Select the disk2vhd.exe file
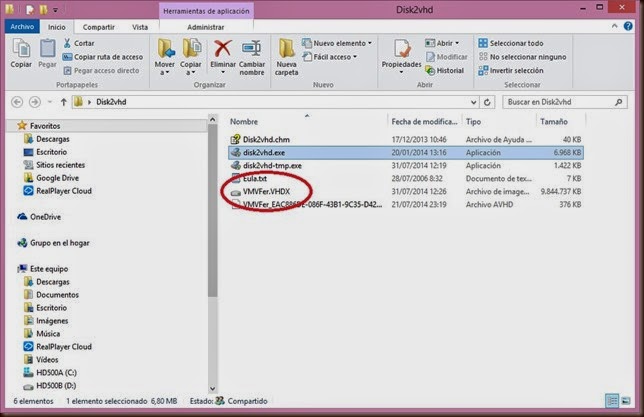The width and height of the screenshot is (644, 417). 406,152
